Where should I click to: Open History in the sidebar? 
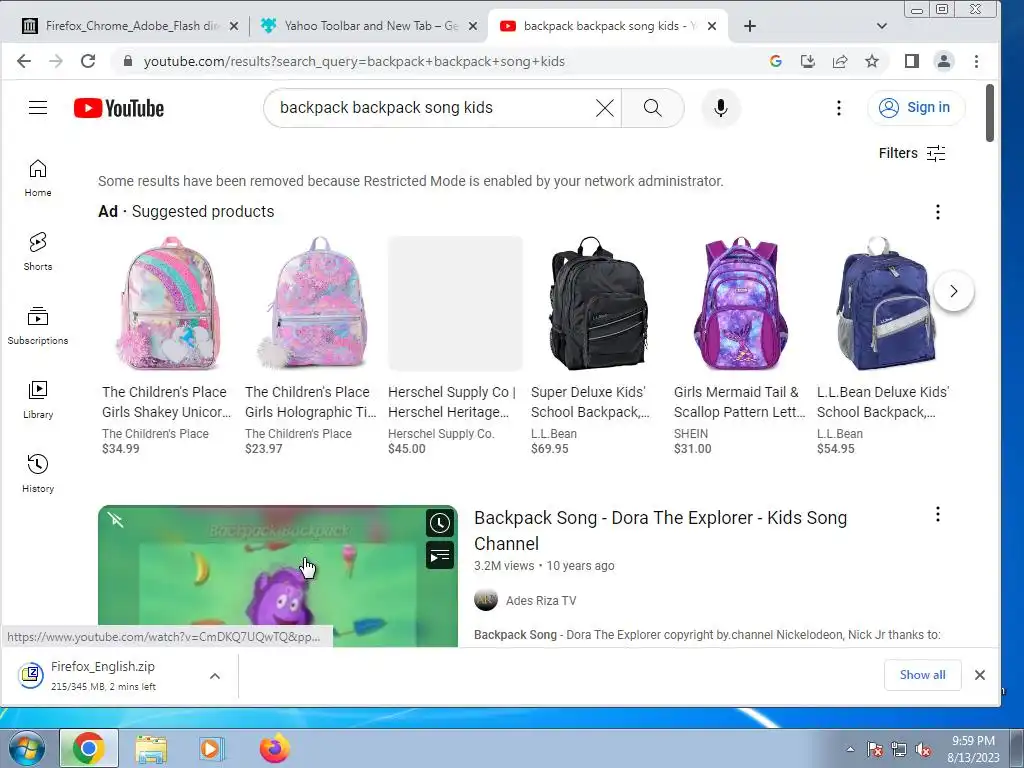click(x=38, y=473)
